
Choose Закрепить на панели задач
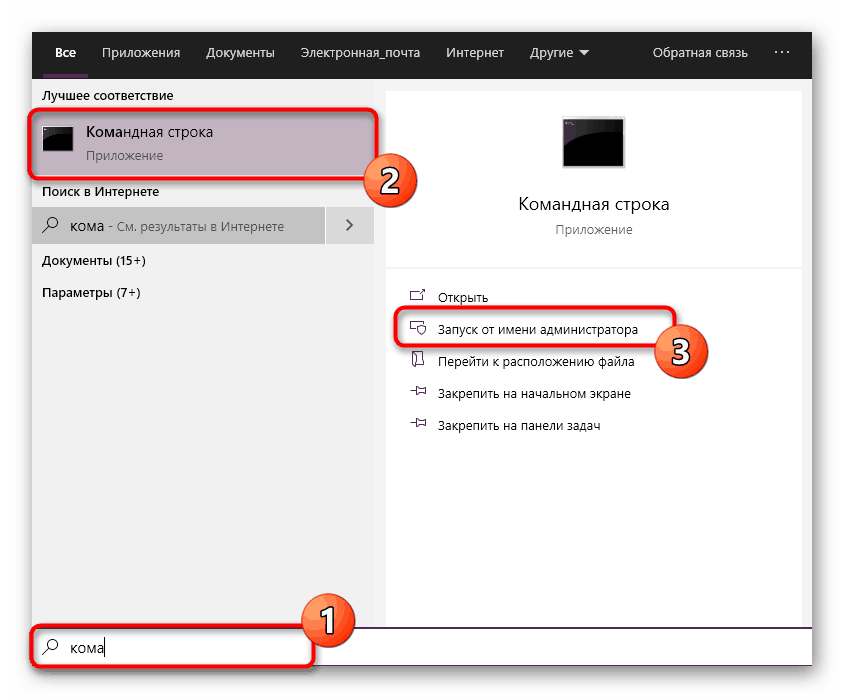tap(519, 426)
